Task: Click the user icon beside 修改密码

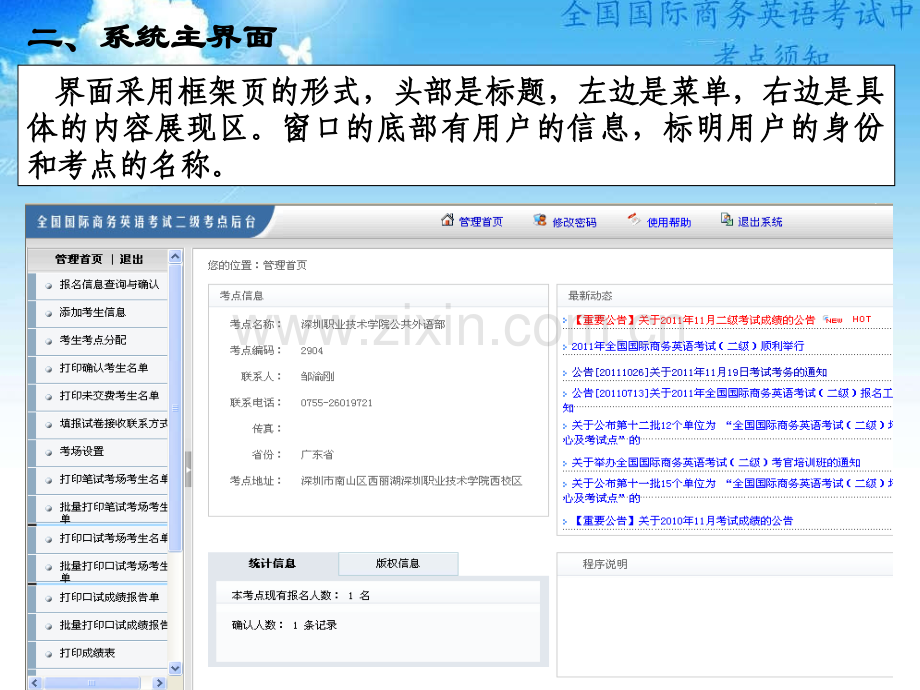Action: click(x=540, y=220)
